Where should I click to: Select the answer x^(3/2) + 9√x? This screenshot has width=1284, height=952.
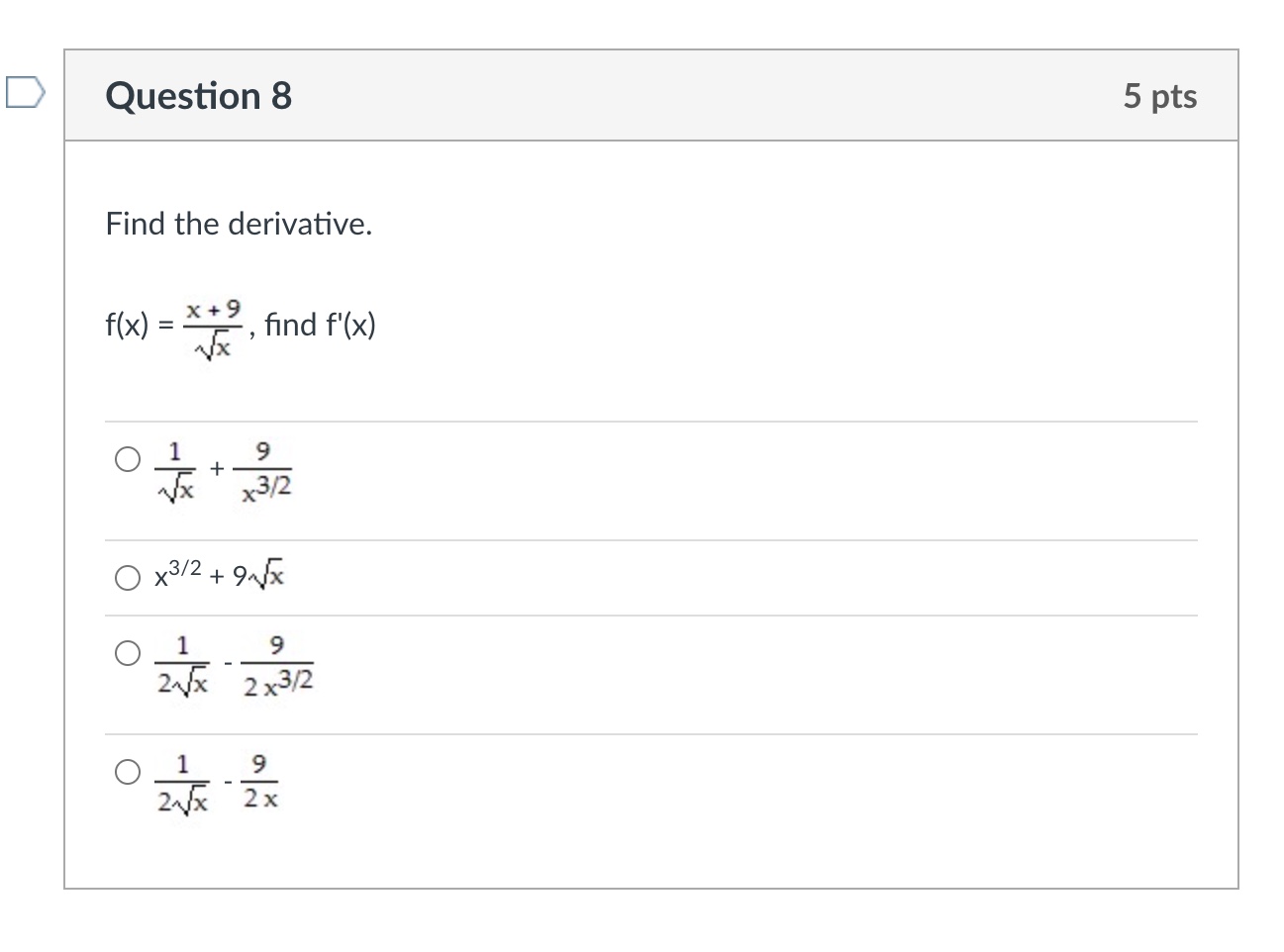(127, 577)
